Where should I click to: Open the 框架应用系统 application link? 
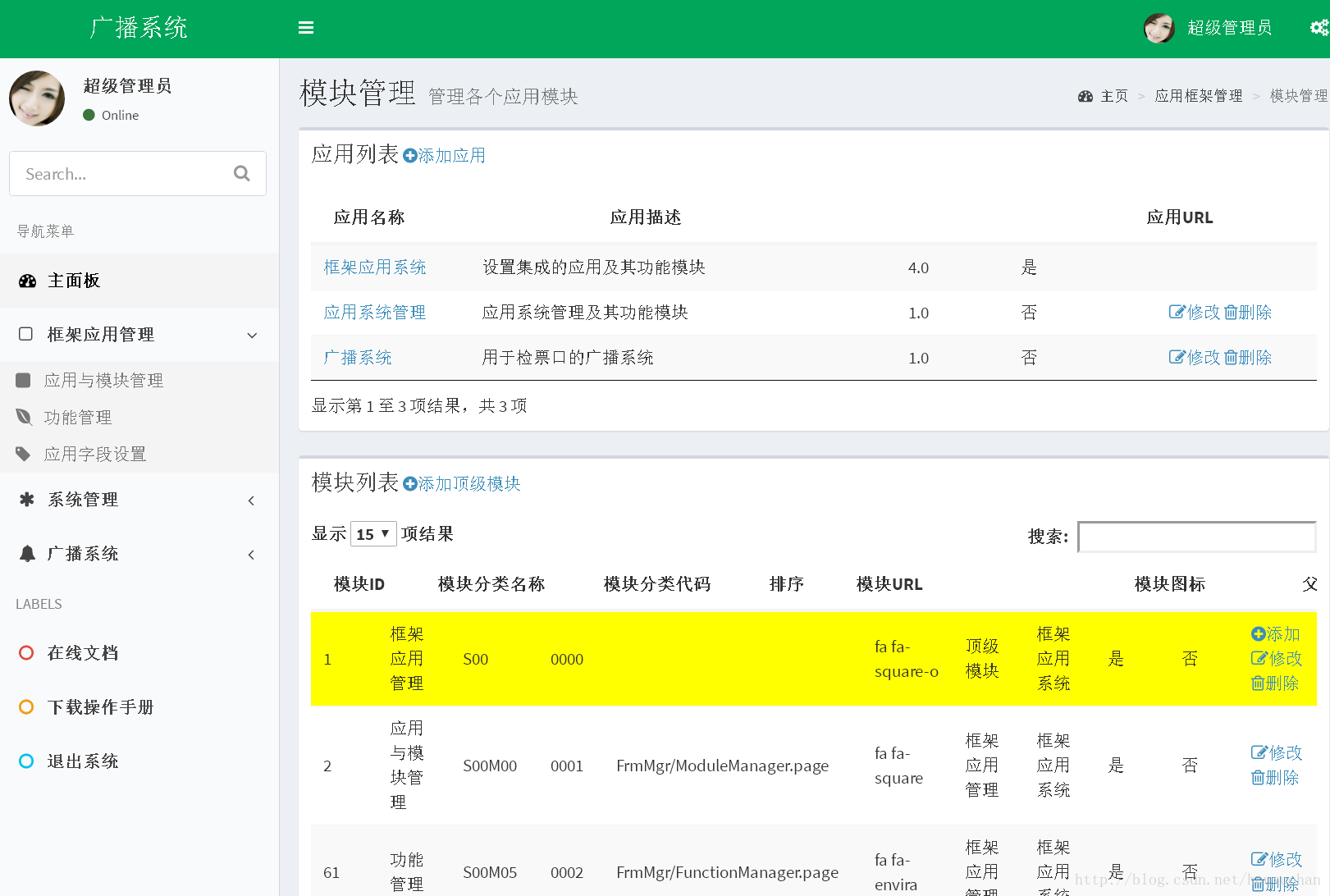coord(375,267)
